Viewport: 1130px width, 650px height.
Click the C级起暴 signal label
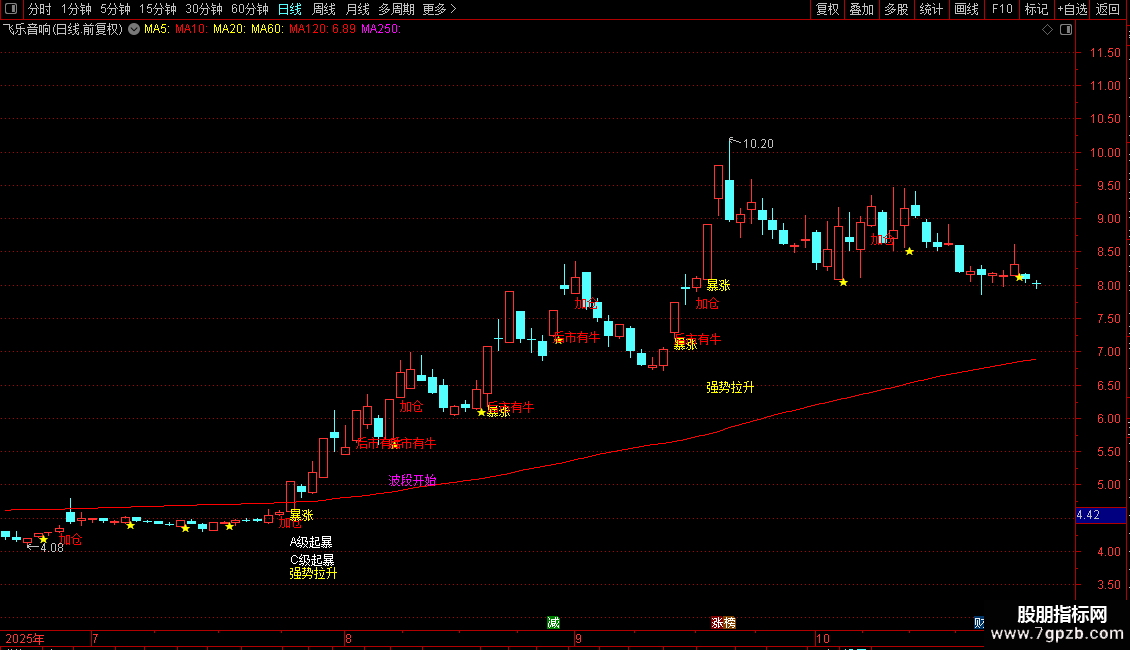pyautogui.click(x=312, y=560)
